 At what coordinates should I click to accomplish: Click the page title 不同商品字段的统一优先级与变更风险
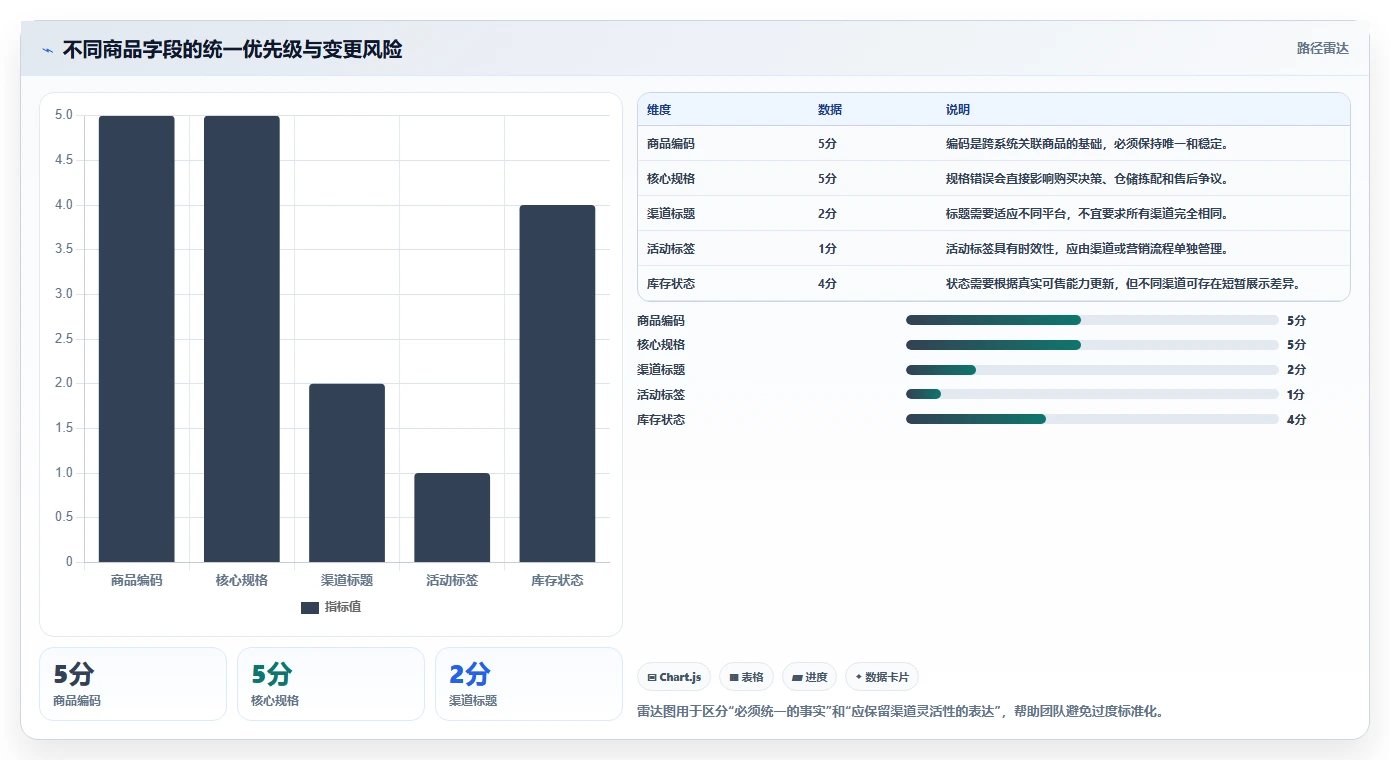[233, 50]
